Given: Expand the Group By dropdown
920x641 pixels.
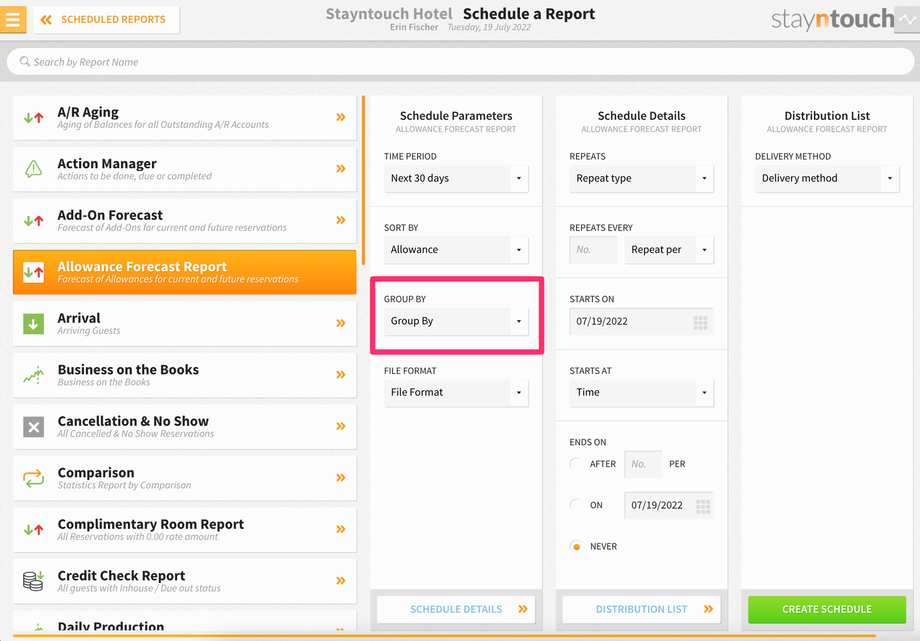Looking at the screenshot, I should coord(456,321).
